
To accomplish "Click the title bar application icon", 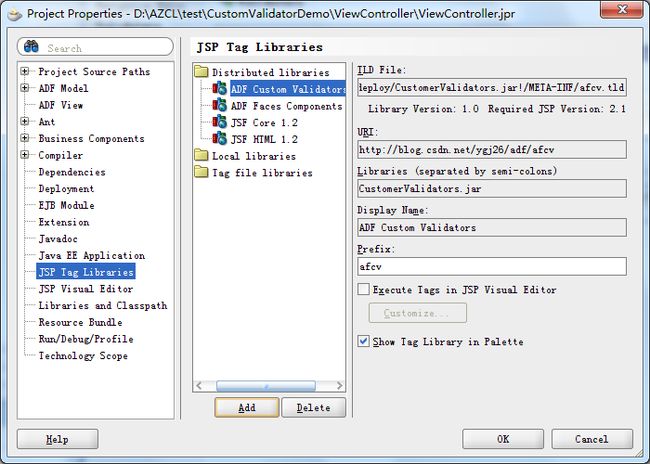I will 15,14.
